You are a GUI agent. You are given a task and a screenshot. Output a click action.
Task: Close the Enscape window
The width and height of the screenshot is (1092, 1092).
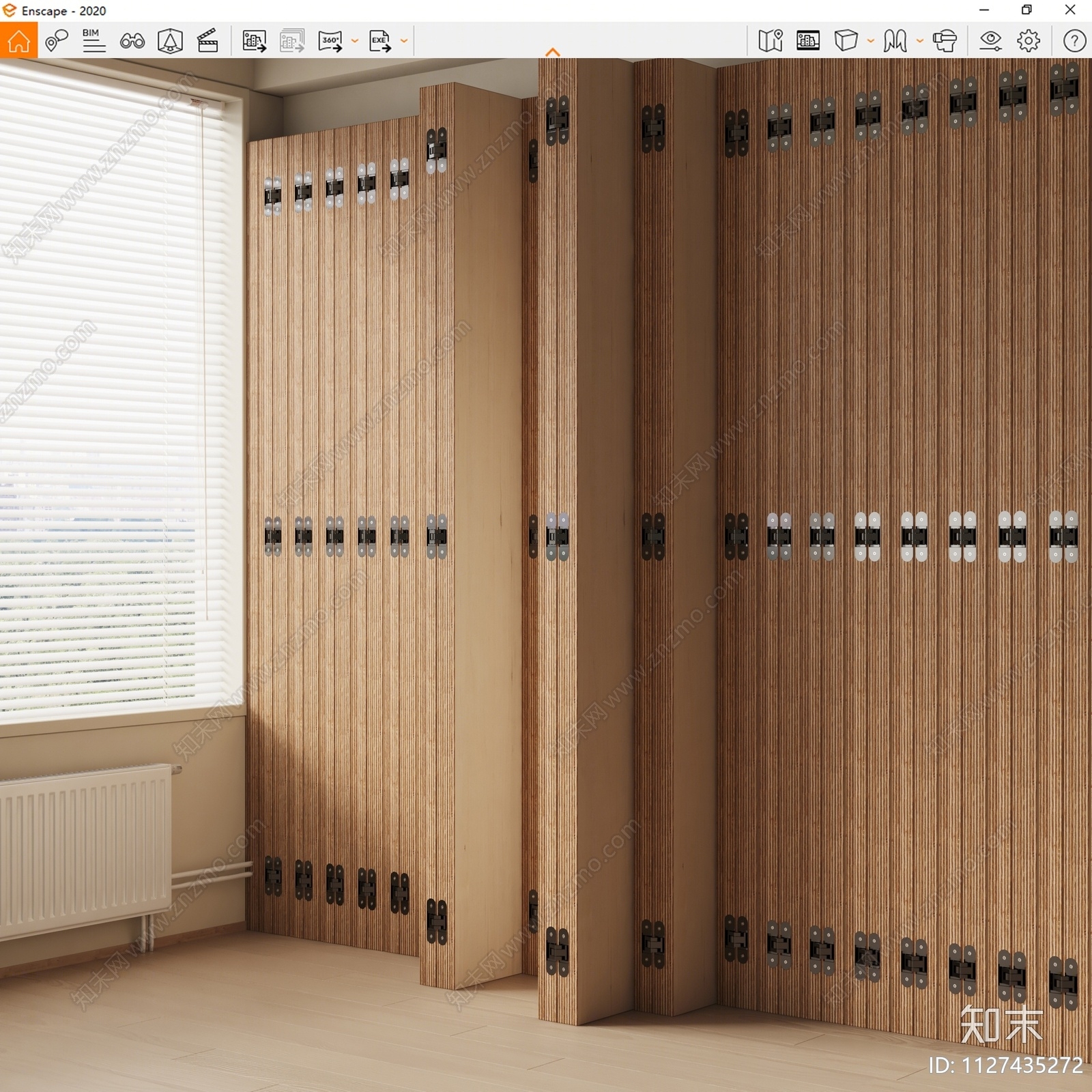point(1070,10)
